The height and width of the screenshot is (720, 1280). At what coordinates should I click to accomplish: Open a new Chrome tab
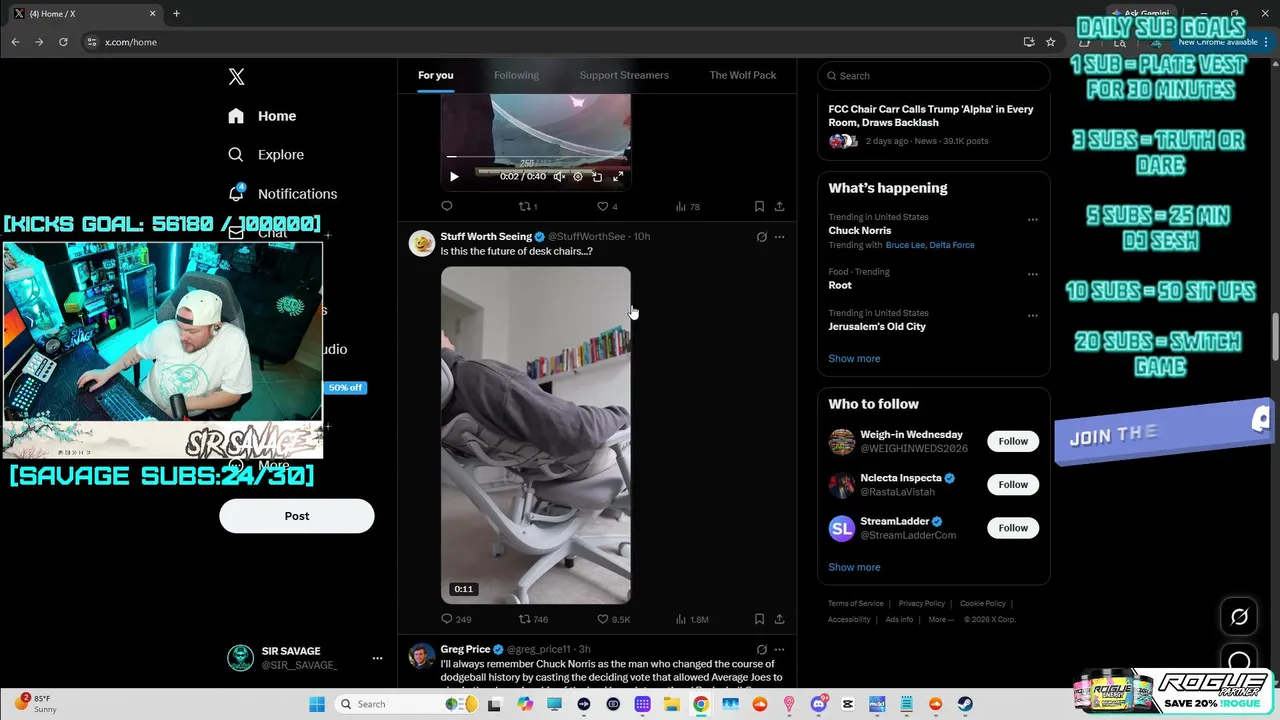coord(176,14)
